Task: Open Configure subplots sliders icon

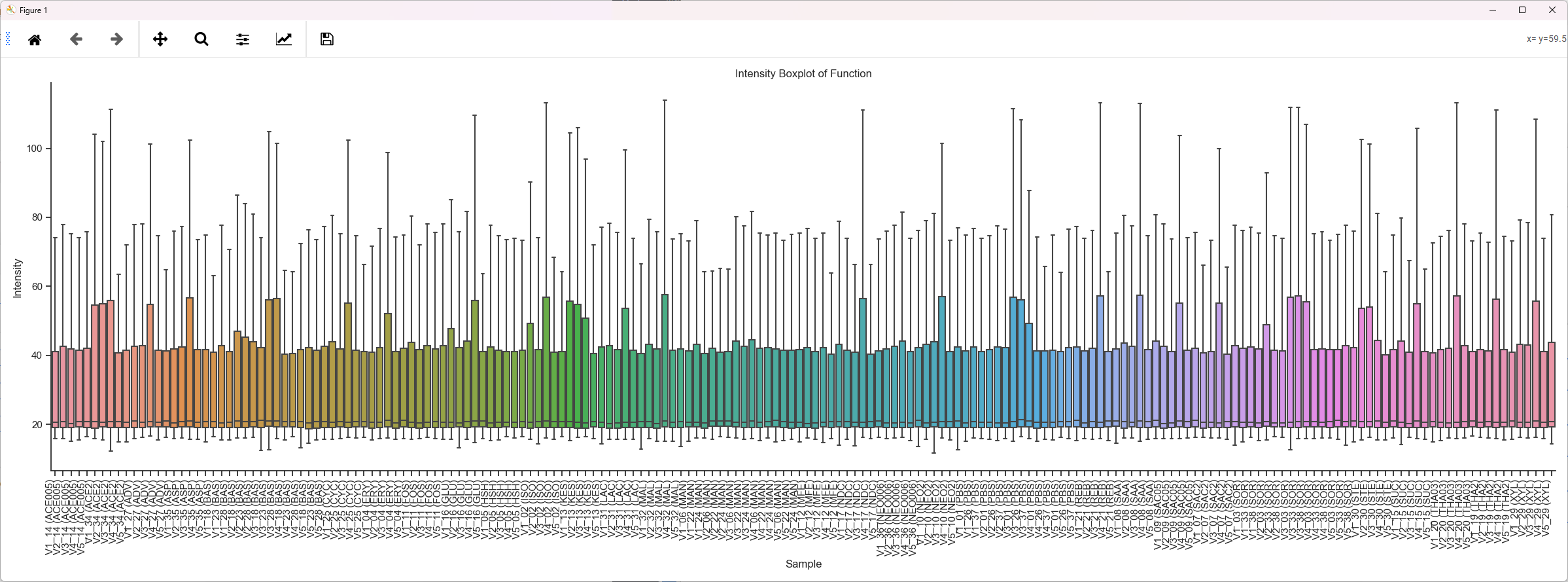Action: pos(243,39)
